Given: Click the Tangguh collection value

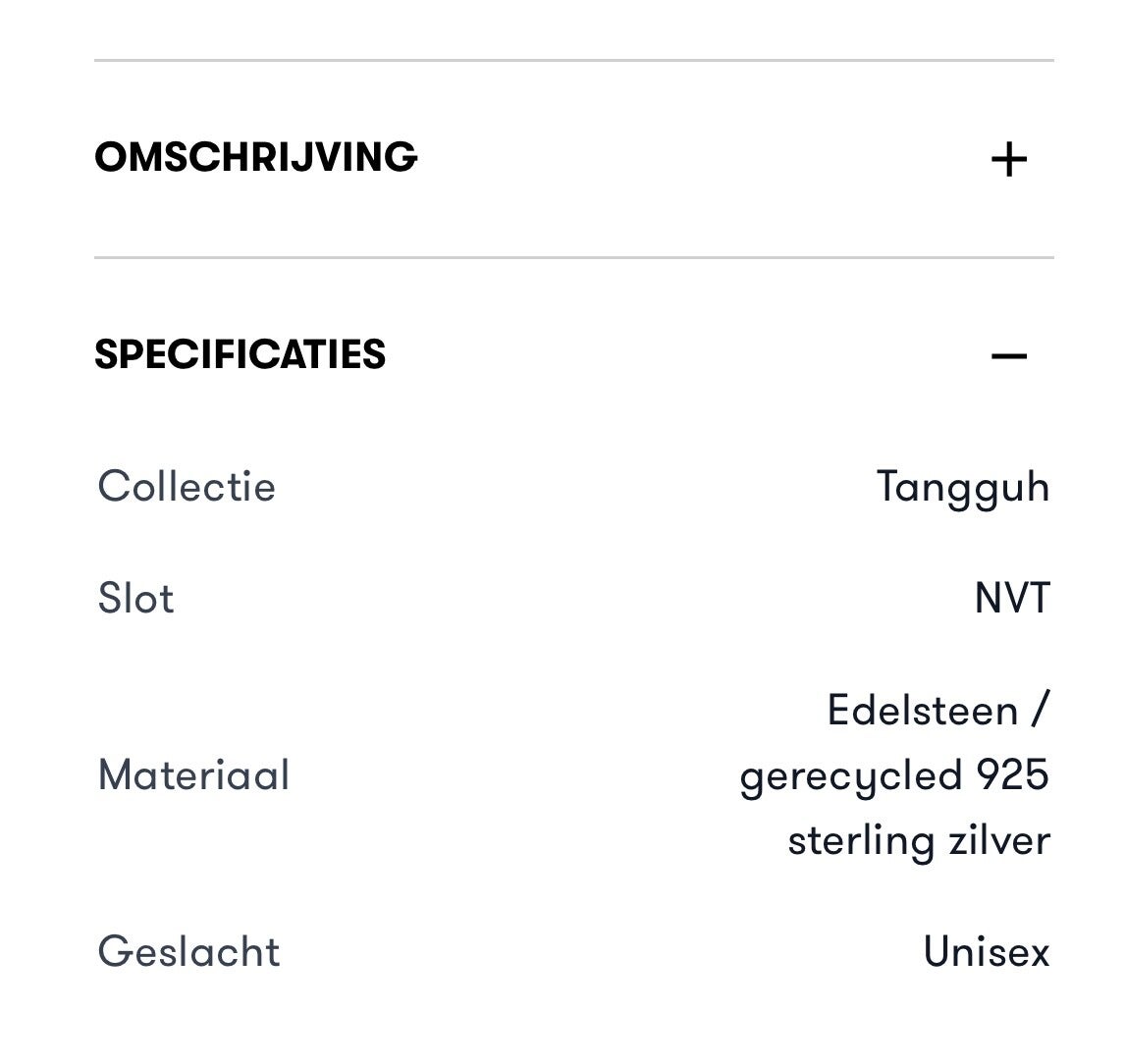Looking at the screenshot, I should tap(963, 487).
